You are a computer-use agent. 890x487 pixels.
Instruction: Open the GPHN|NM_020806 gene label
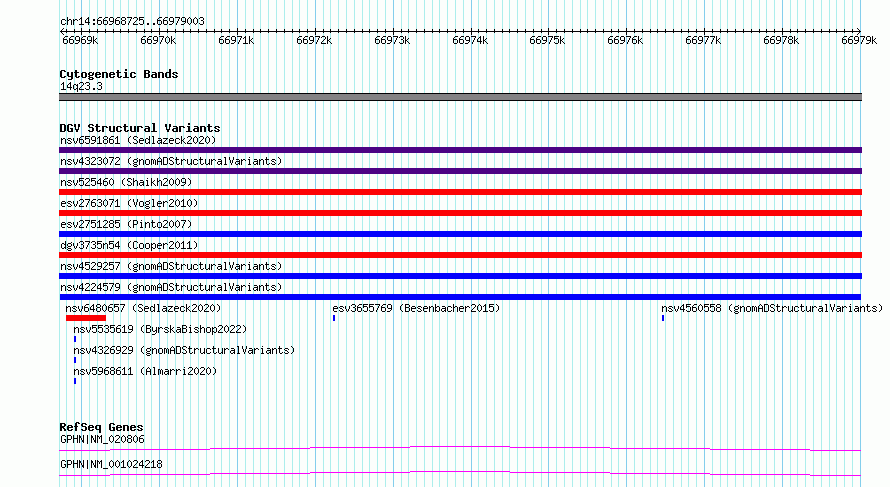(x=102, y=439)
